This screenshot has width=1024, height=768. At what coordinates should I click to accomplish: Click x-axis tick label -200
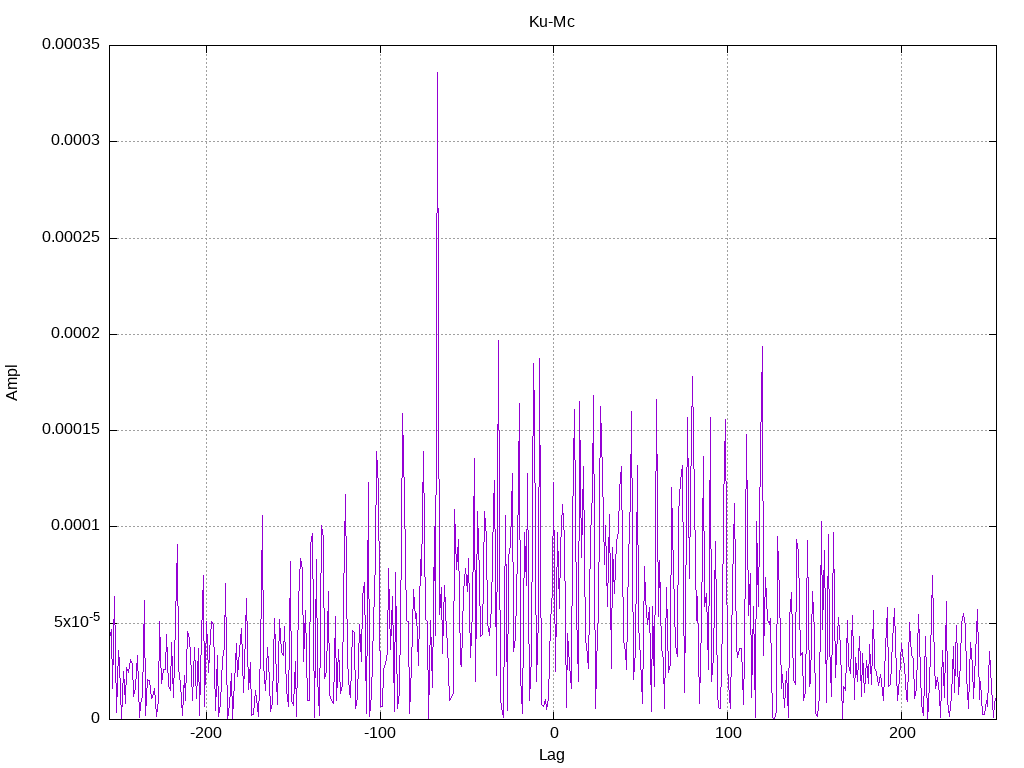[206, 733]
